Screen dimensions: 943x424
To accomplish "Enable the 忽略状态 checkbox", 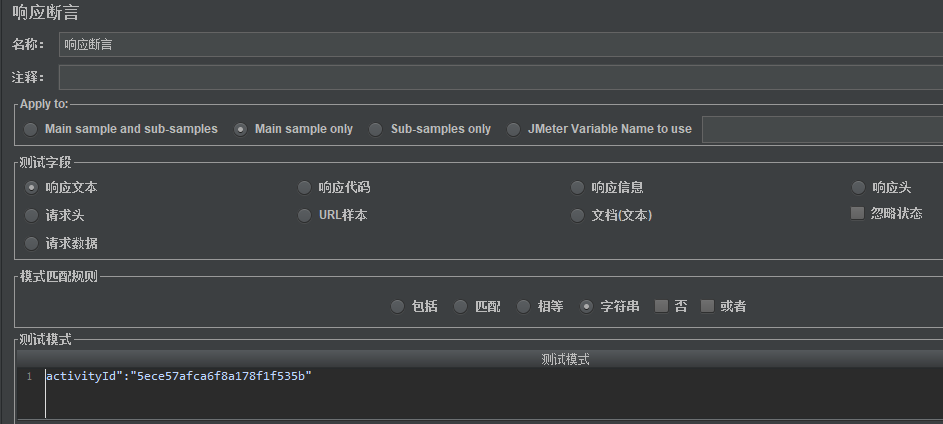I will point(857,213).
